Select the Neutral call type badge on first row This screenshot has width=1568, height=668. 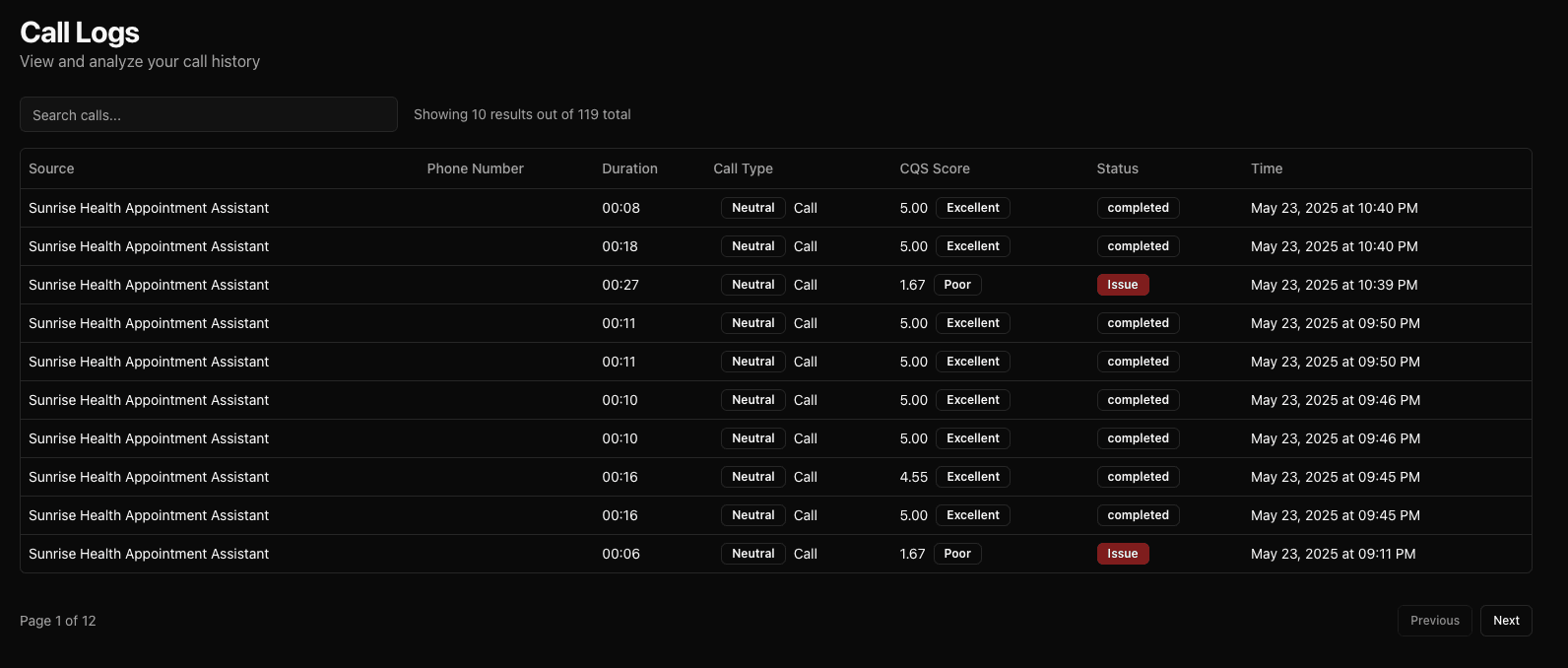[x=752, y=207]
